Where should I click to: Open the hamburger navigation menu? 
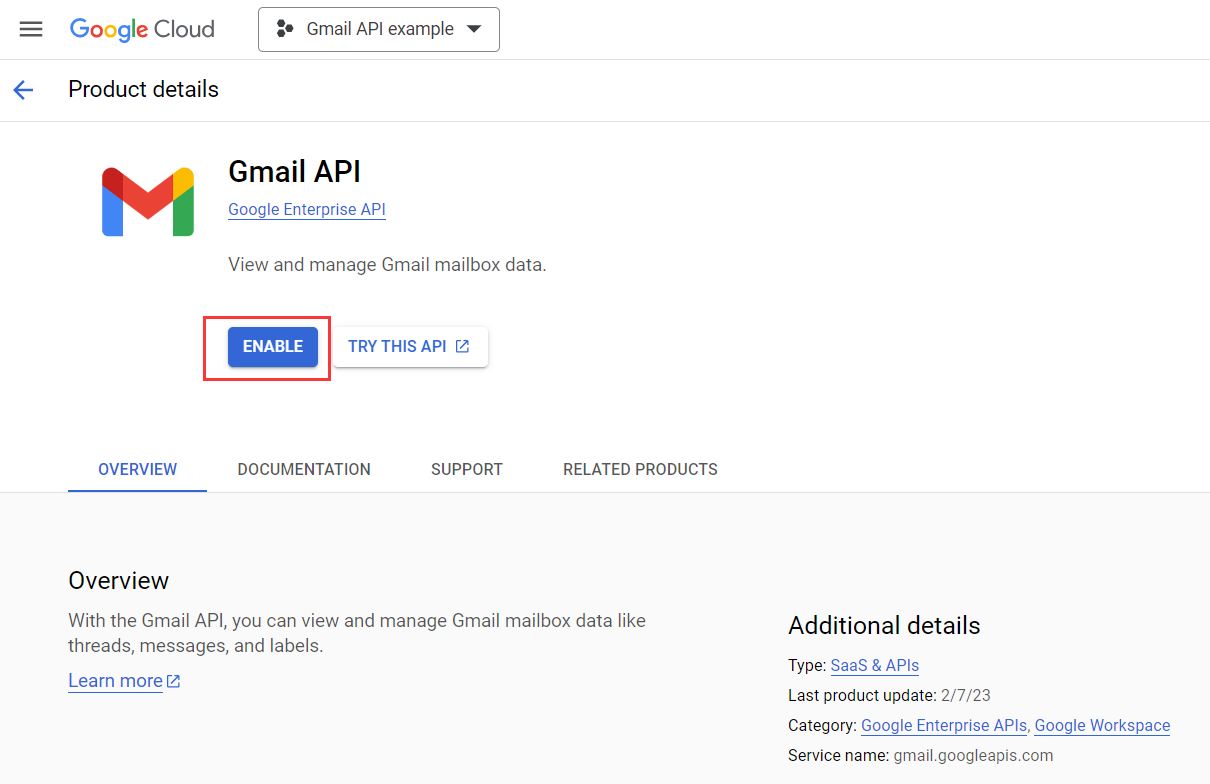pyautogui.click(x=31, y=29)
